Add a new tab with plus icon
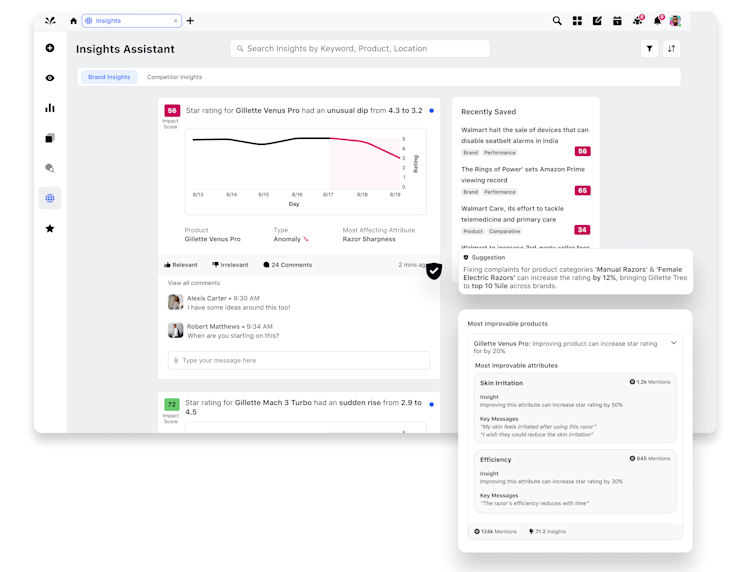This screenshot has height=572, width=750. 190,21
